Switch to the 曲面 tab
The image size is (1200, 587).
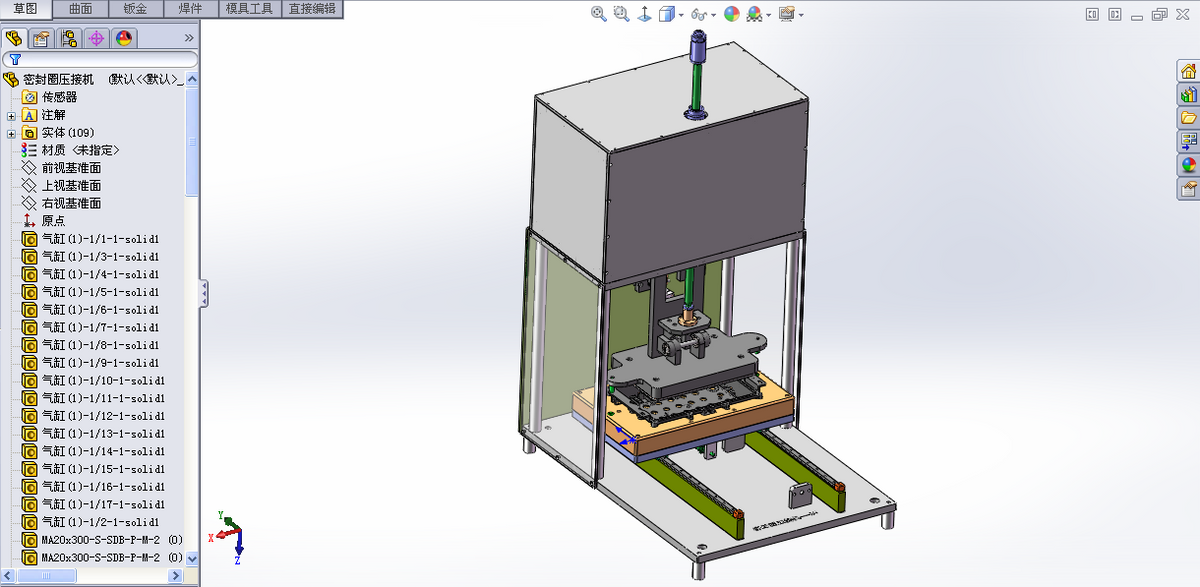pos(81,9)
